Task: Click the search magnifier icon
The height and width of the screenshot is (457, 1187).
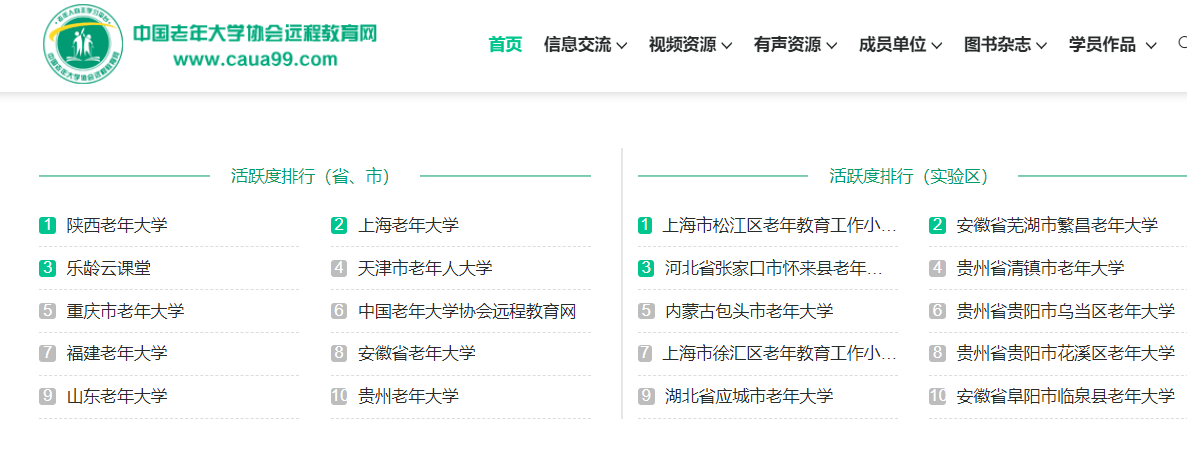Action: pyautogui.click(x=1182, y=43)
